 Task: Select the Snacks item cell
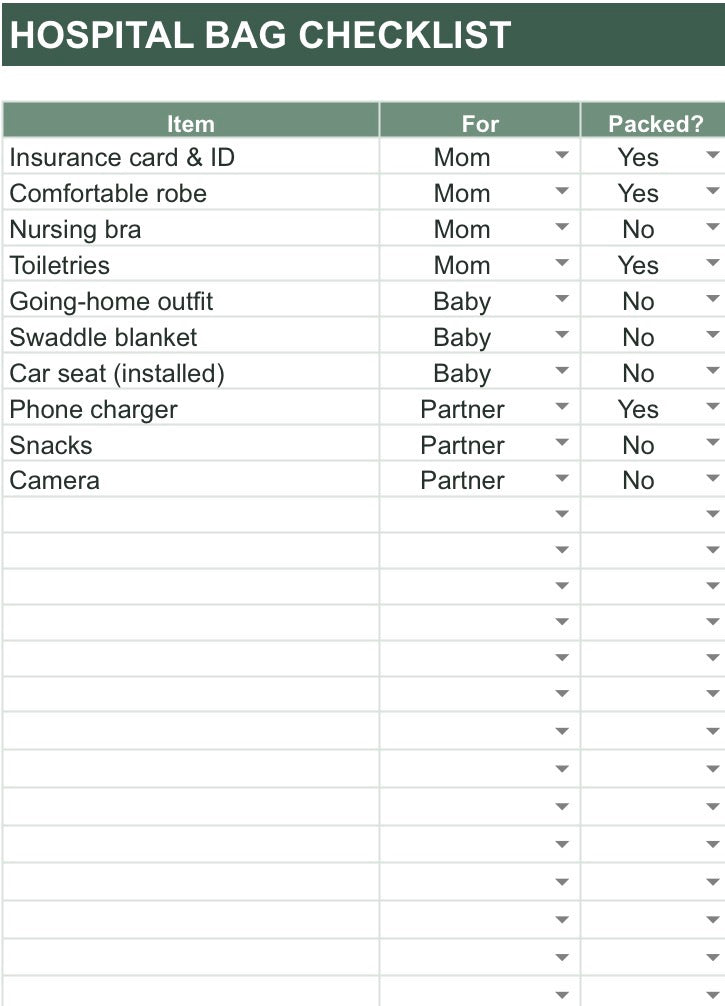pyautogui.click(x=191, y=445)
